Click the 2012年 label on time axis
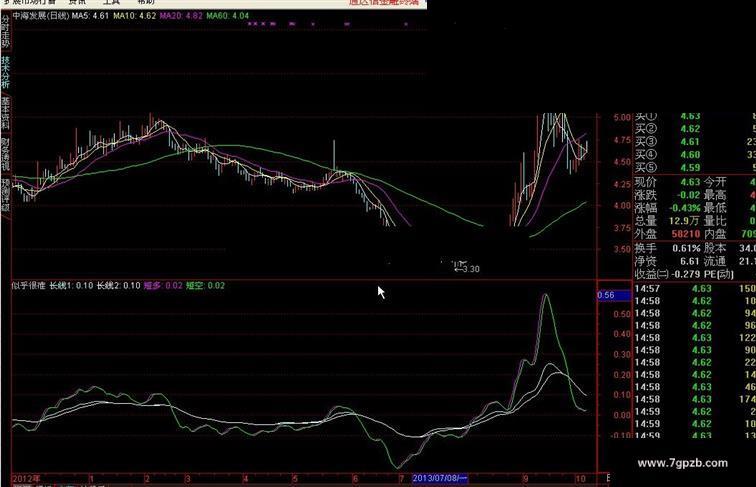Screen dimensions: 756x487 (27, 479)
